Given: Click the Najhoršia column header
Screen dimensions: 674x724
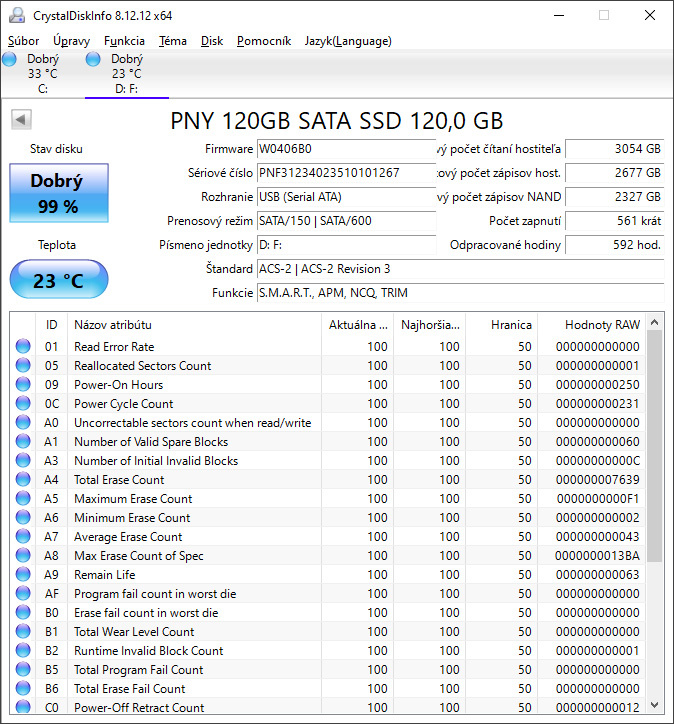Looking at the screenshot, I should (x=429, y=325).
